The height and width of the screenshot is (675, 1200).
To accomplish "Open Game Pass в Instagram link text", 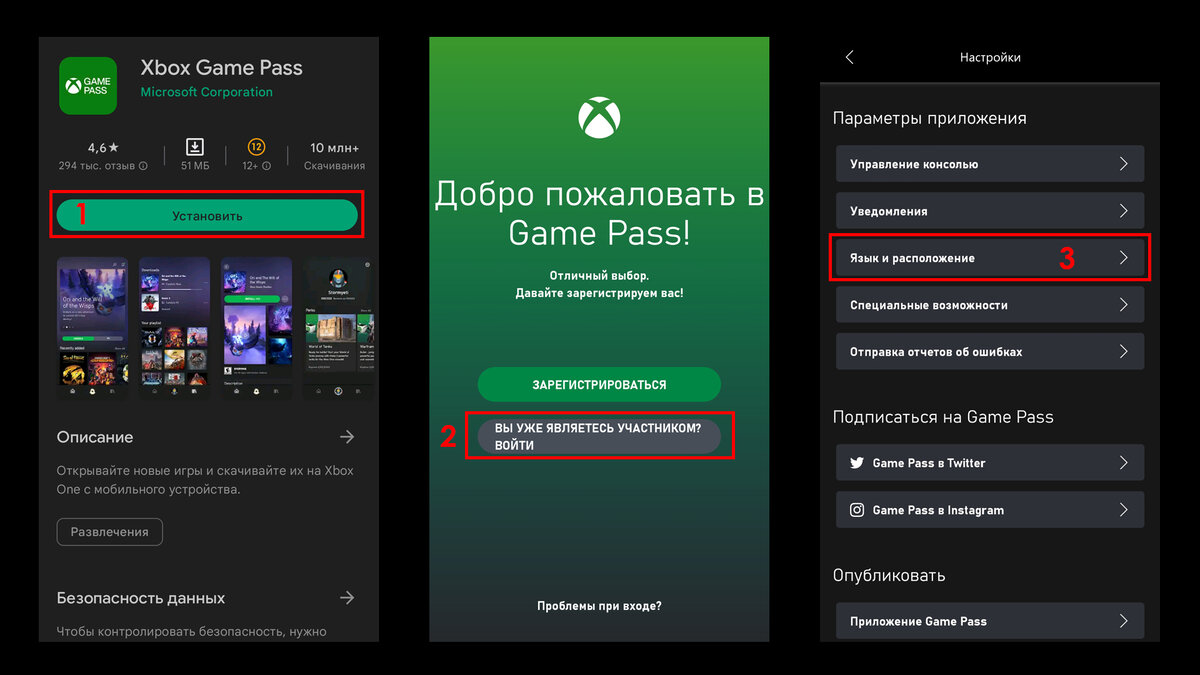I will pos(938,510).
